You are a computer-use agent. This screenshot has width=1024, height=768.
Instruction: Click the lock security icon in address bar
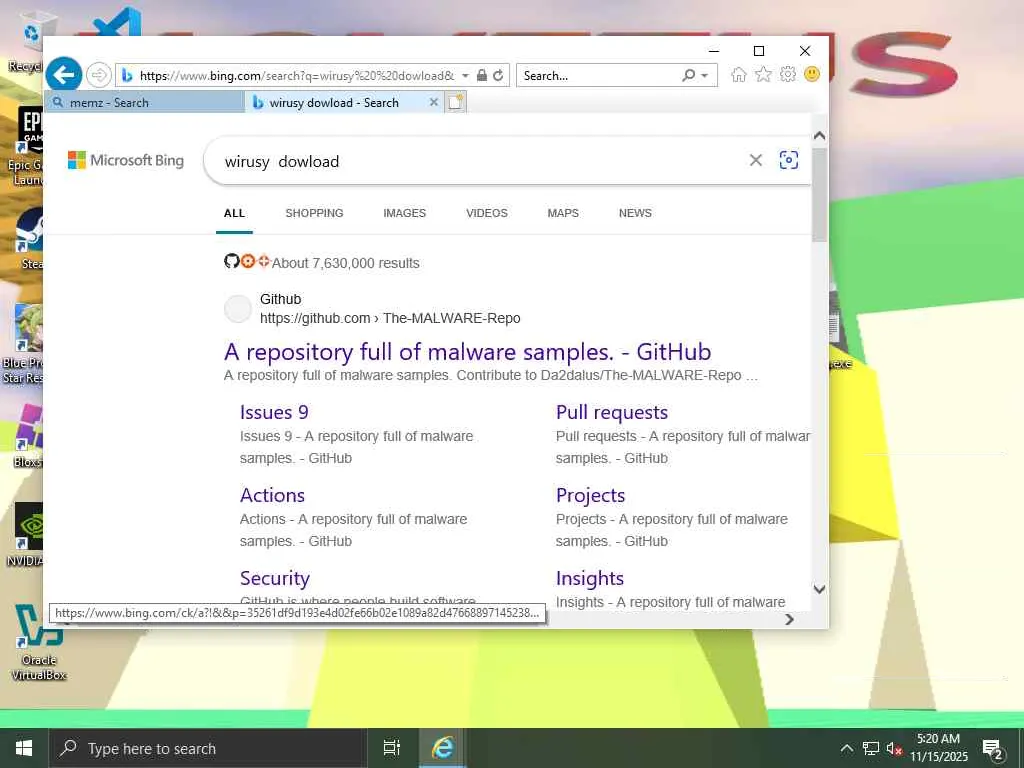481,75
